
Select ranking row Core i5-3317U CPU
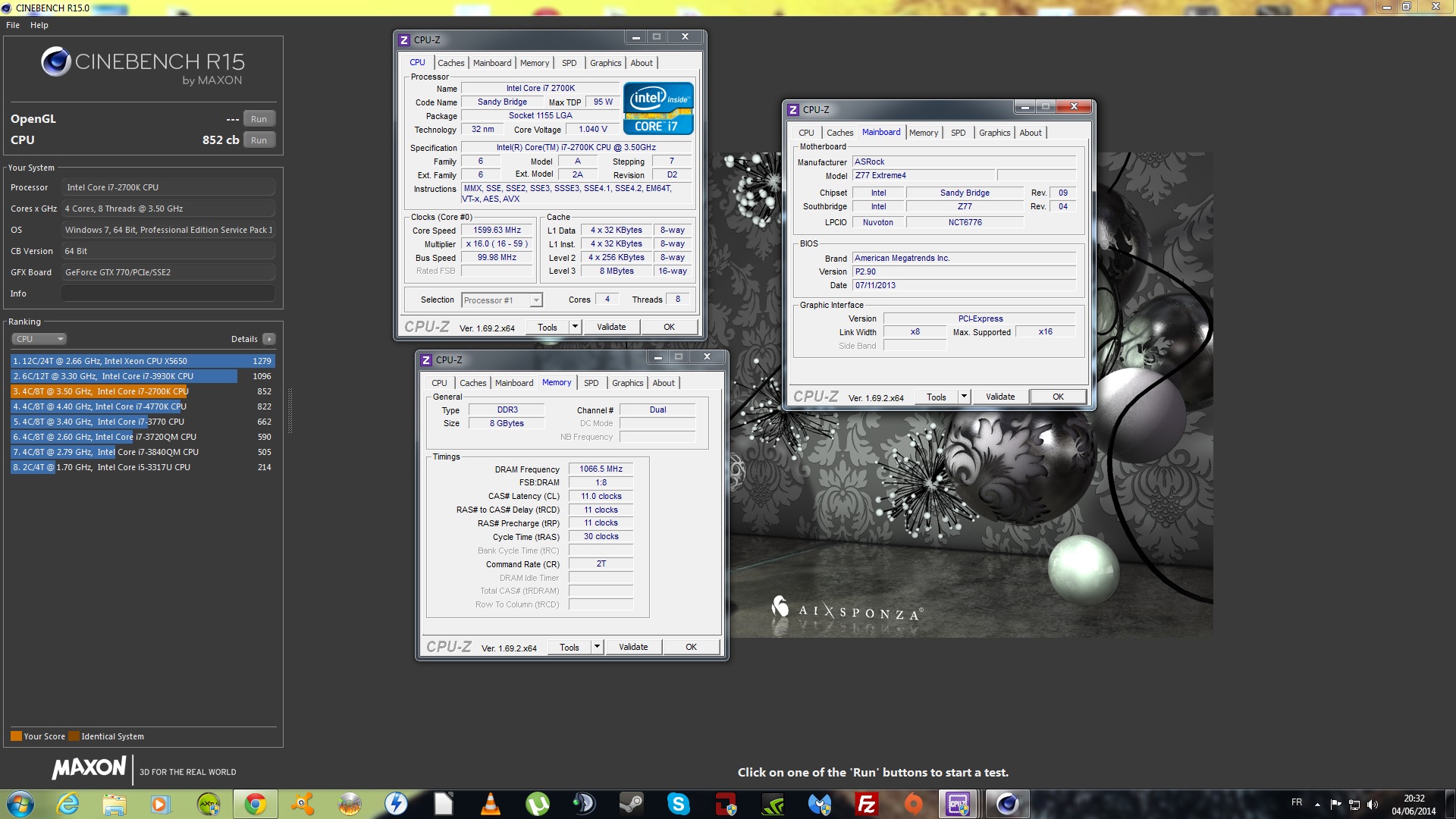pos(143,467)
